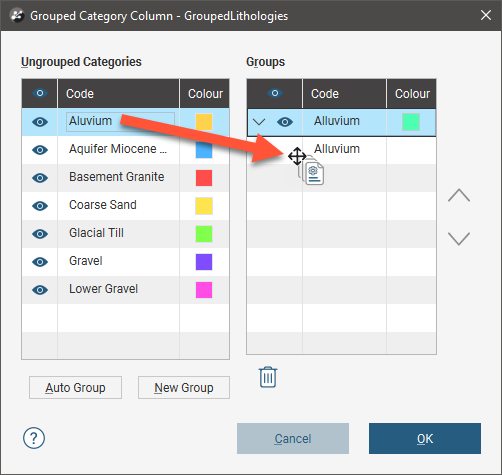Click the trash delete group icon
This screenshot has height=475, width=502.
(x=268, y=377)
